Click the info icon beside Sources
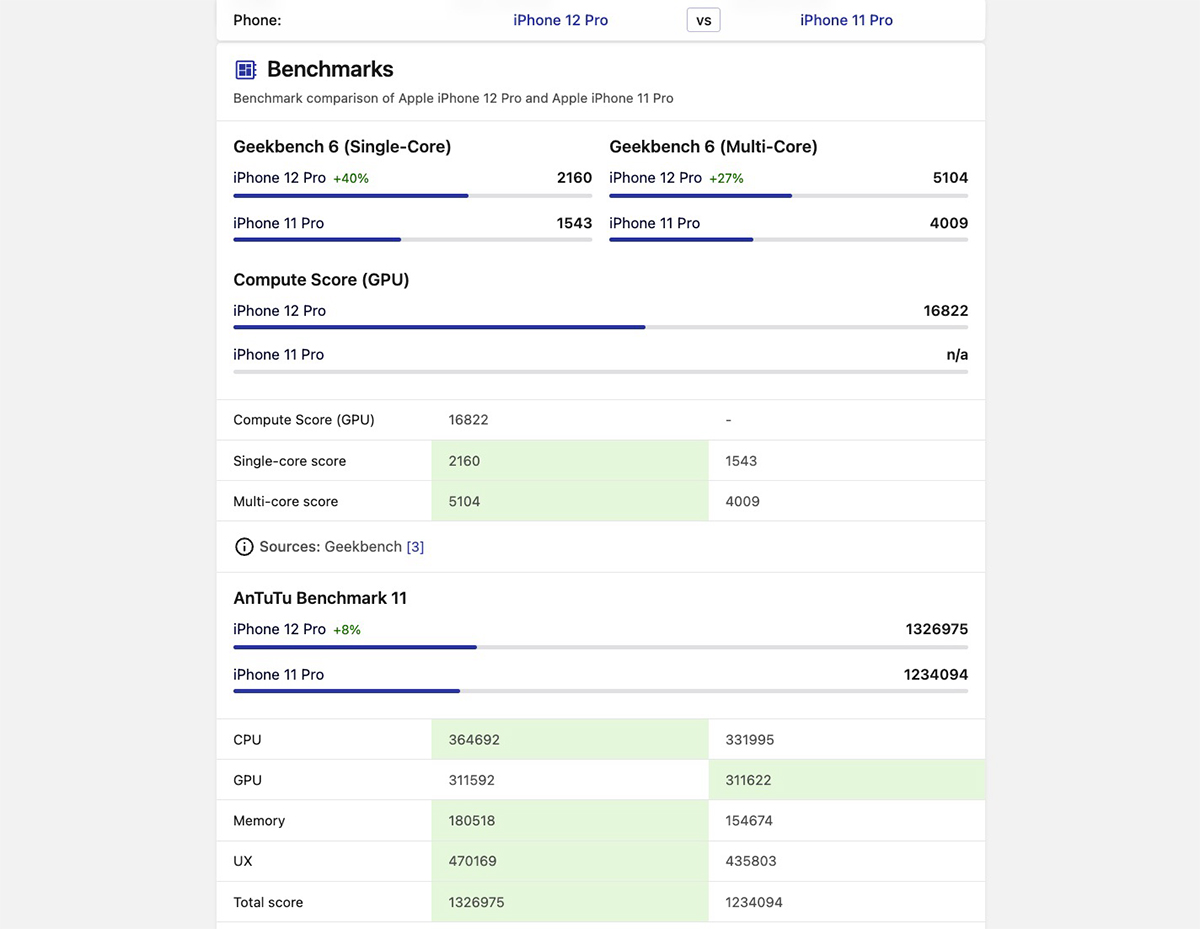Viewport: 1200px width, 929px height. click(x=243, y=547)
